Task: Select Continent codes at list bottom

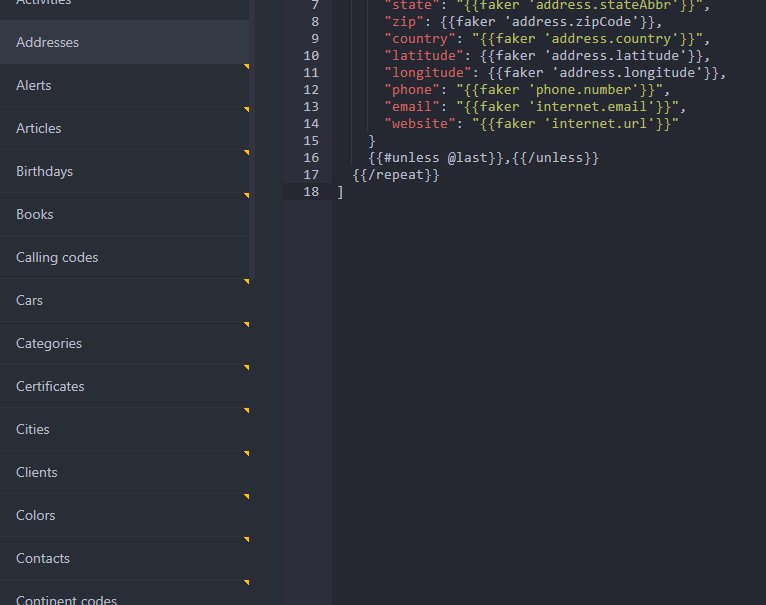Action: point(66,599)
